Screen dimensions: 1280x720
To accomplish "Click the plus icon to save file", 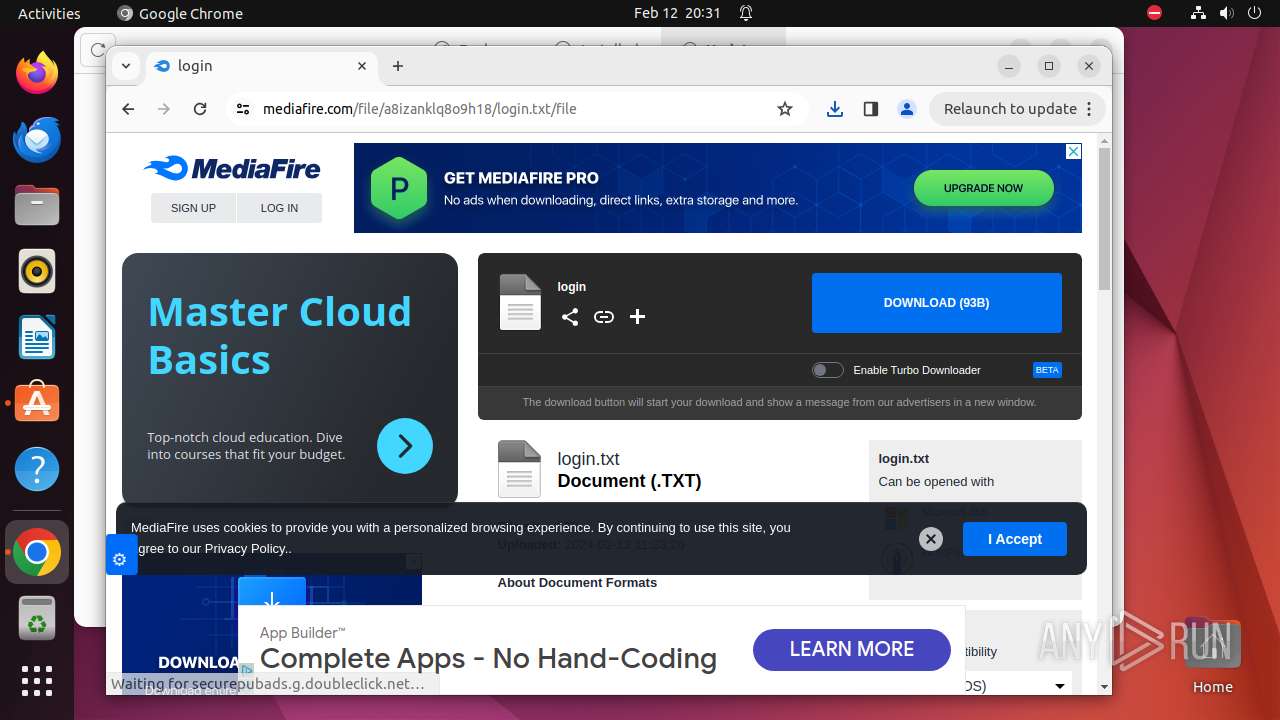I will (637, 317).
